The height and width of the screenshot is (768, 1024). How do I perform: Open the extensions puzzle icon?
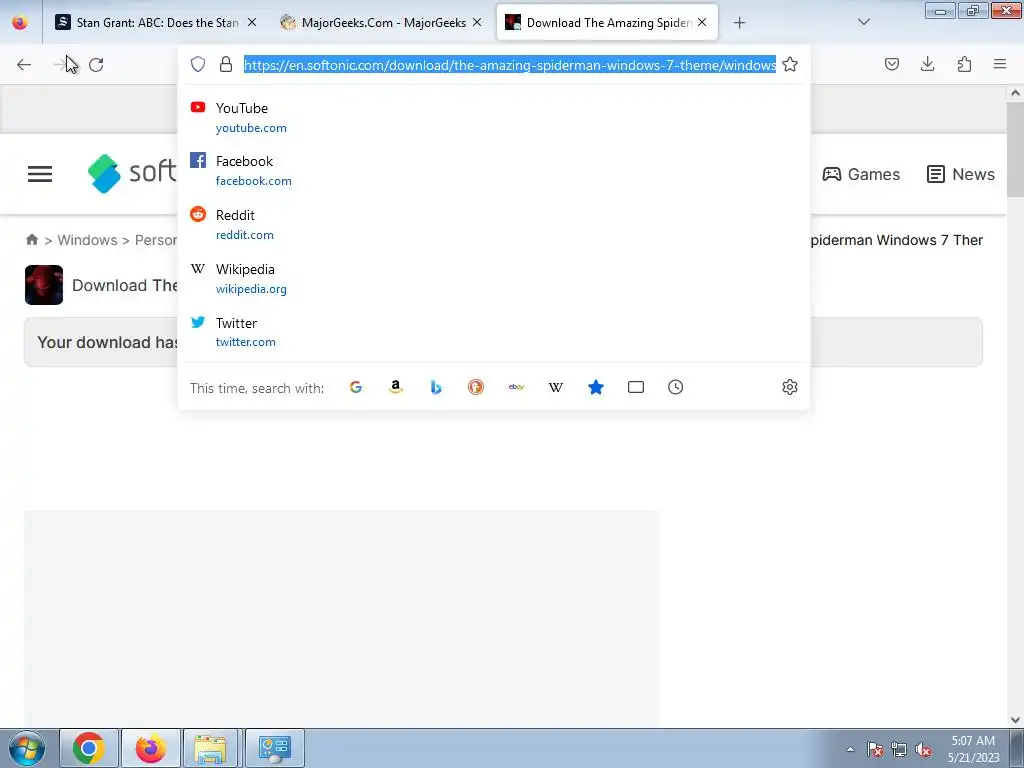pyautogui.click(x=964, y=64)
